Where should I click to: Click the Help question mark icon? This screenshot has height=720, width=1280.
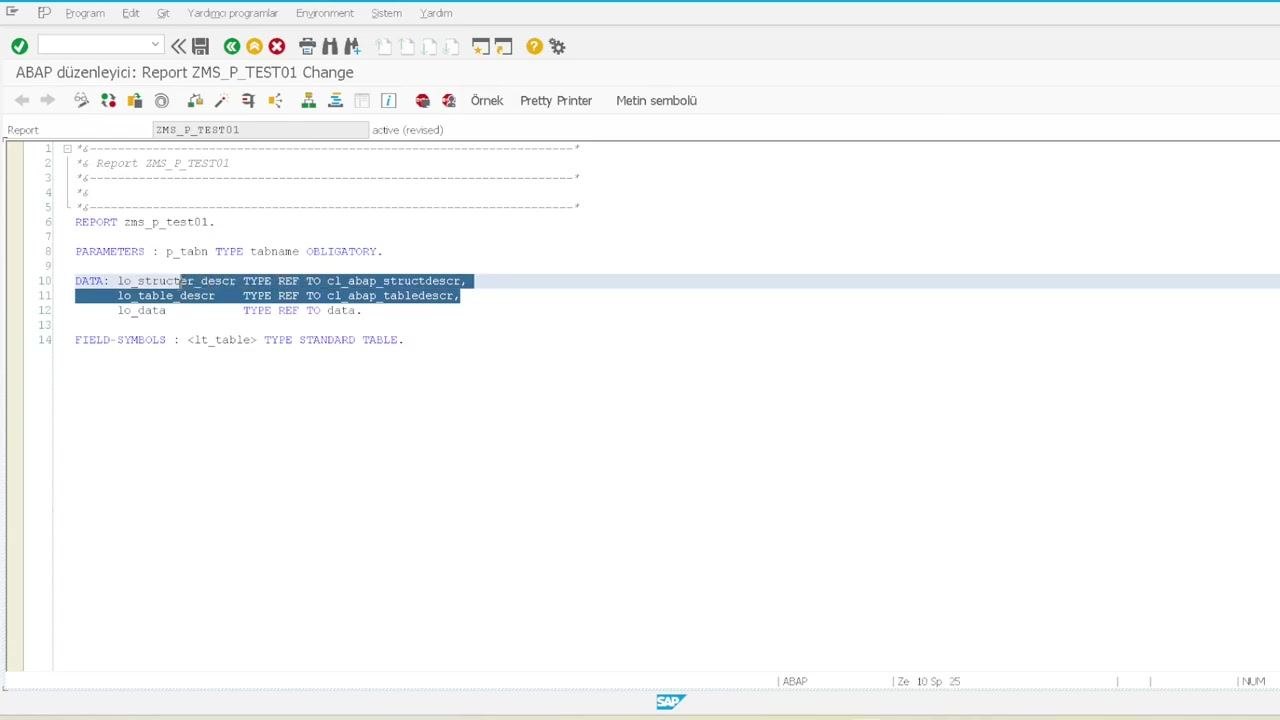point(534,46)
